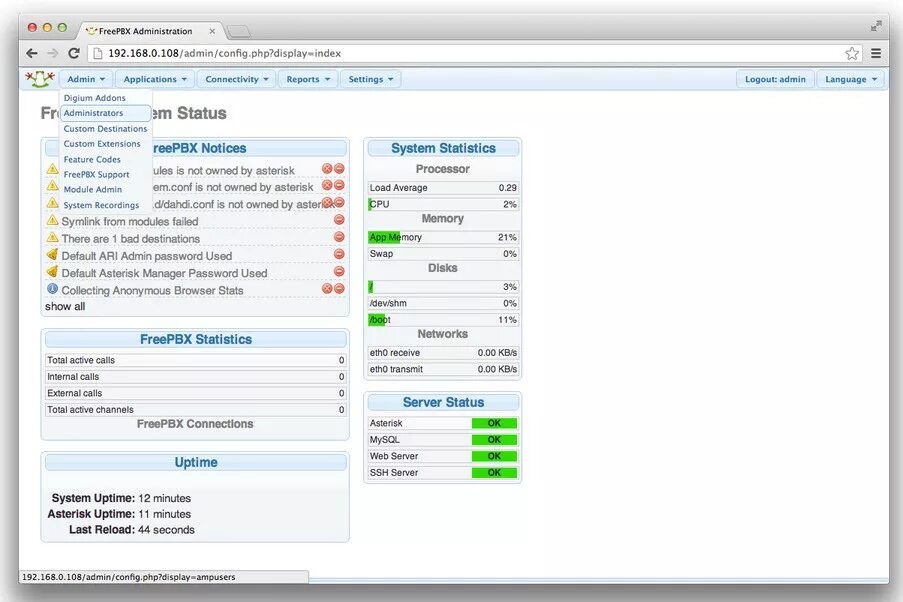Ignore the 'Default ARI Admin password Used' notice

[x=339, y=254]
